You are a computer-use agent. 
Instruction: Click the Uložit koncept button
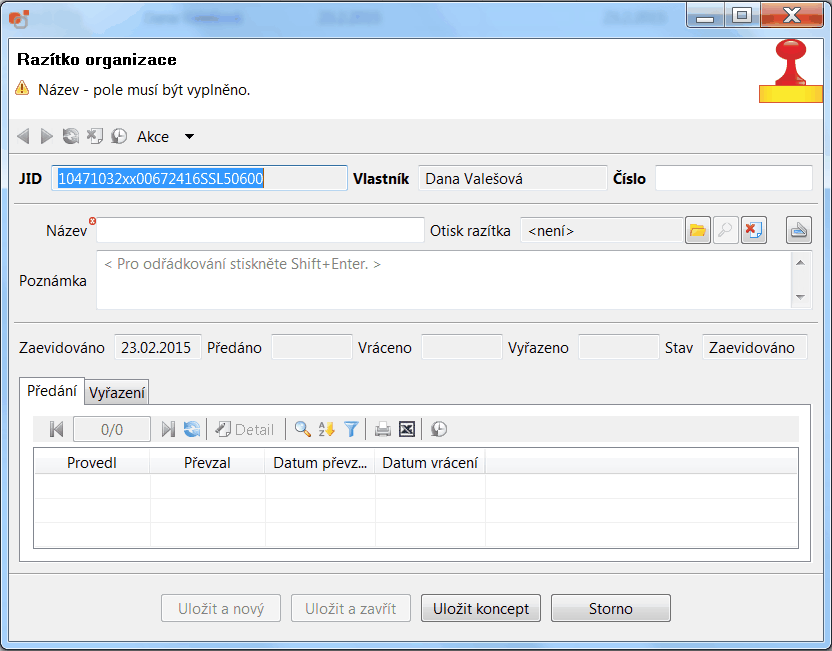[x=481, y=608]
